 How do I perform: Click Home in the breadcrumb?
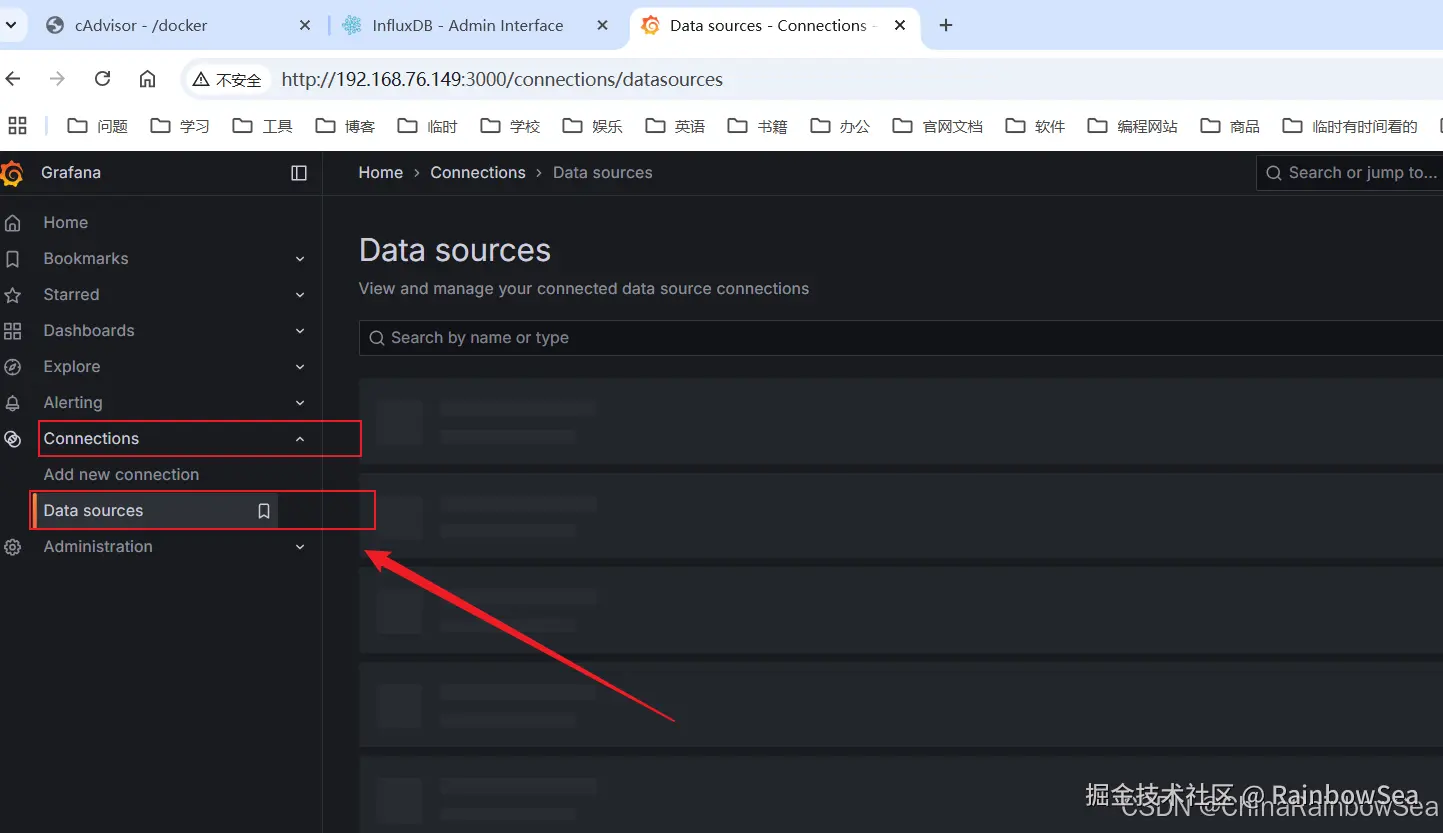click(381, 173)
